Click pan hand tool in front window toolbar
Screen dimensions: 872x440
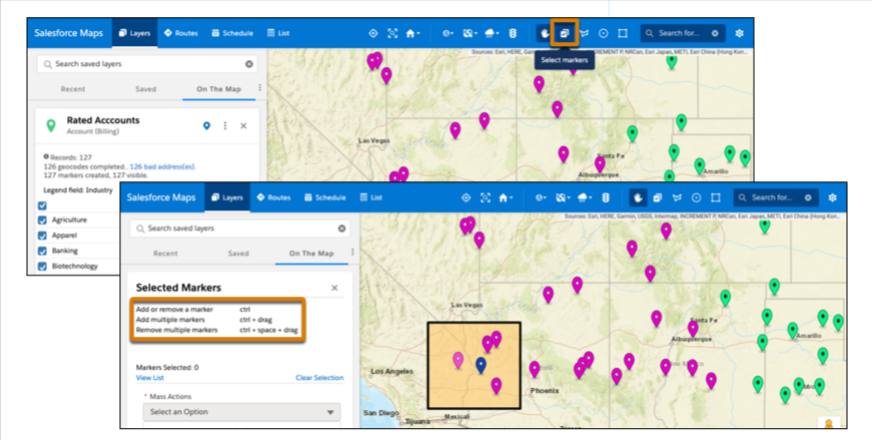[x=638, y=197]
